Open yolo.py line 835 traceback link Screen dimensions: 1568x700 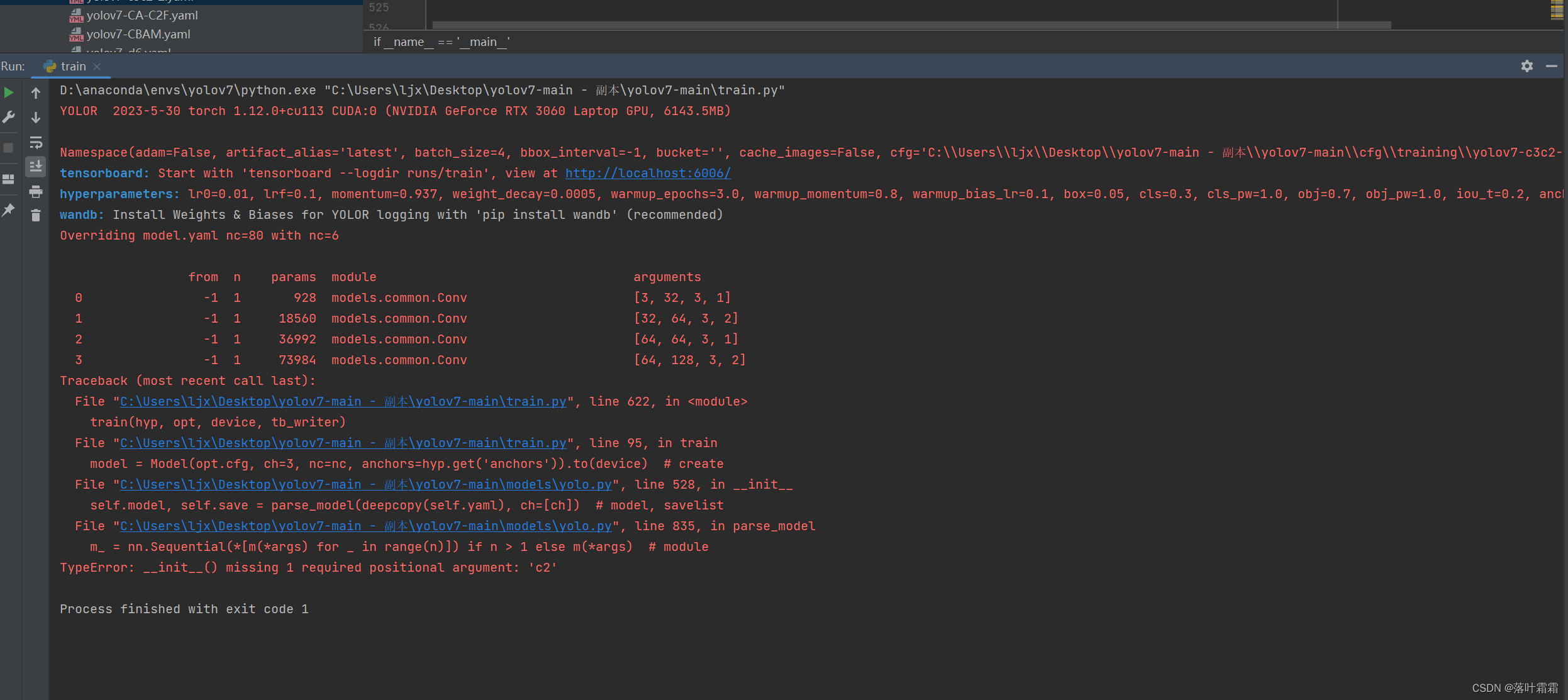[365, 526]
